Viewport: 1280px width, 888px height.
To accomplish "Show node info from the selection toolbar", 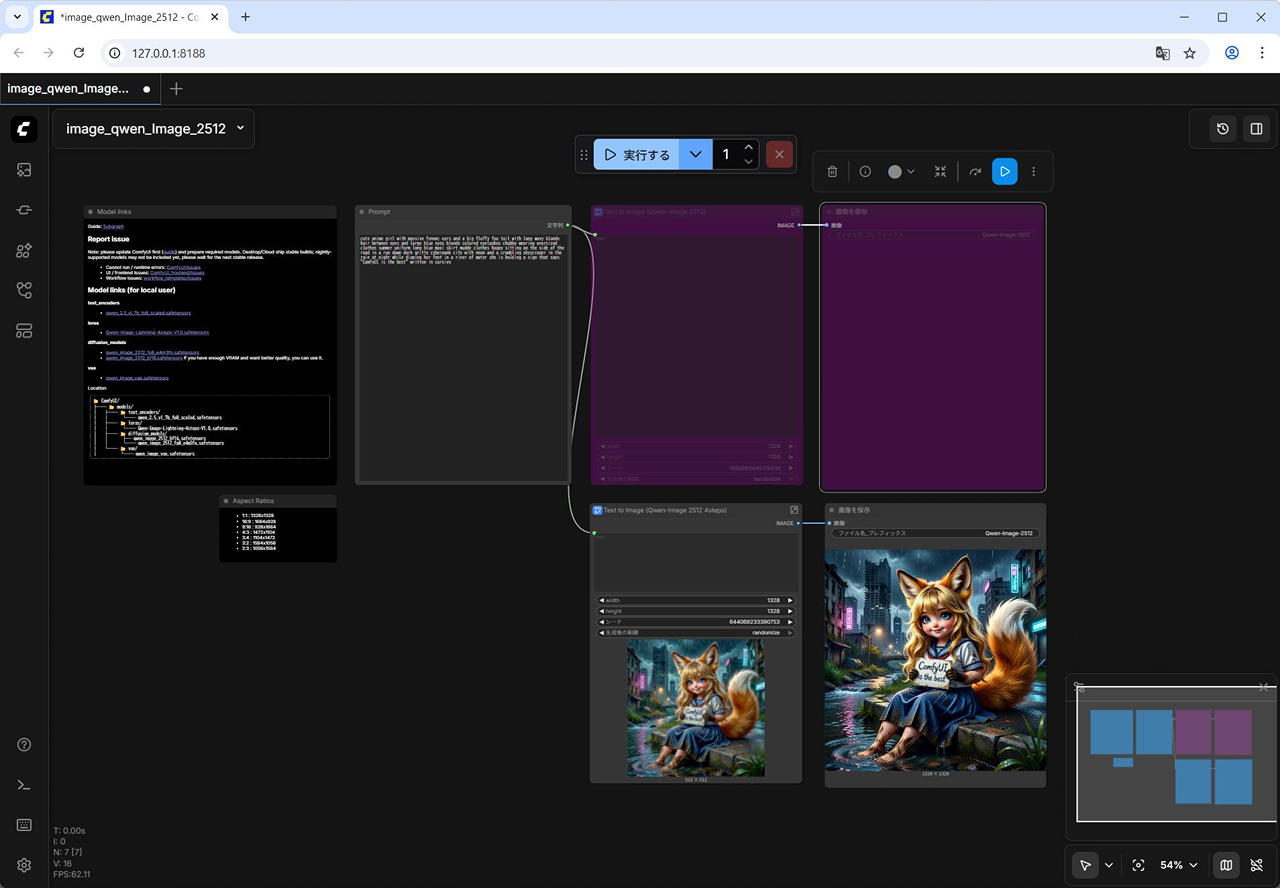I will pos(866,172).
